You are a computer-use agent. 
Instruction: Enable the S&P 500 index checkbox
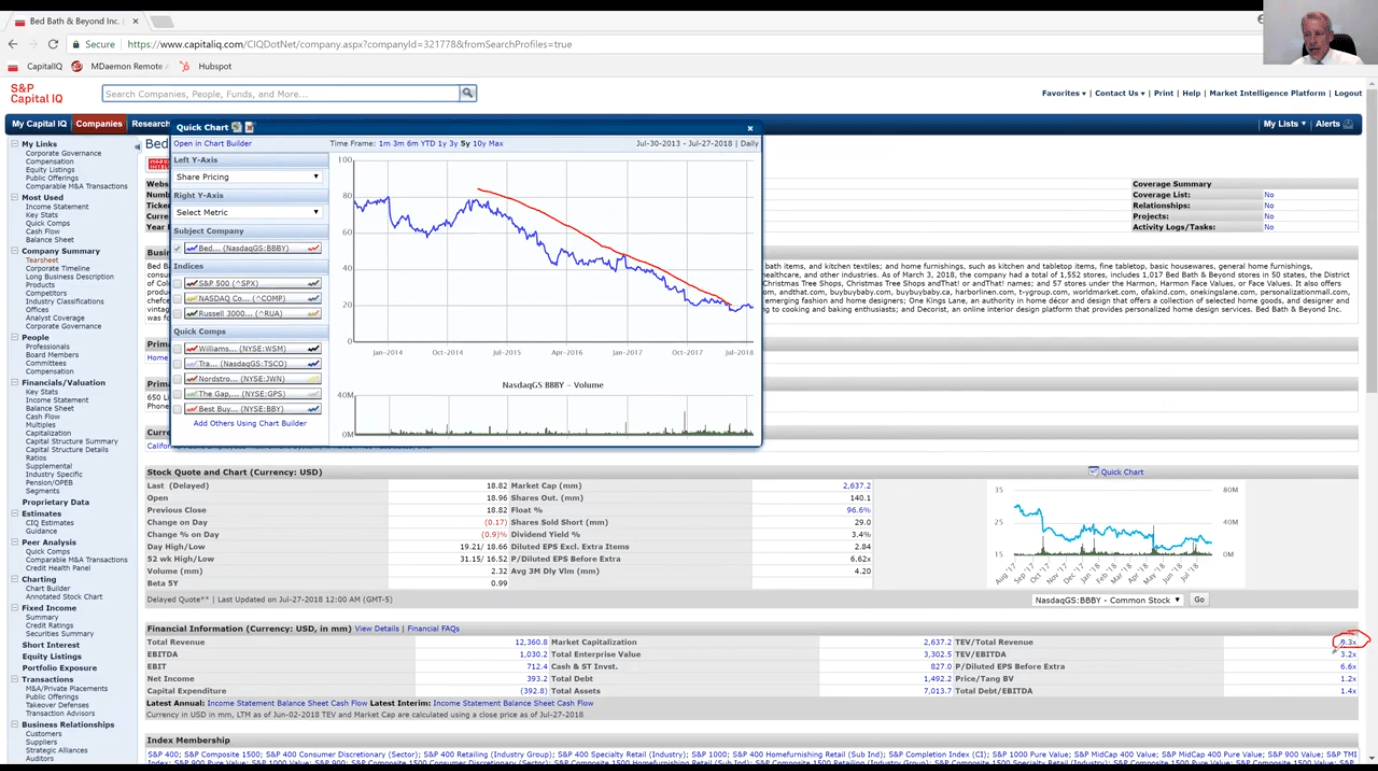tap(178, 284)
